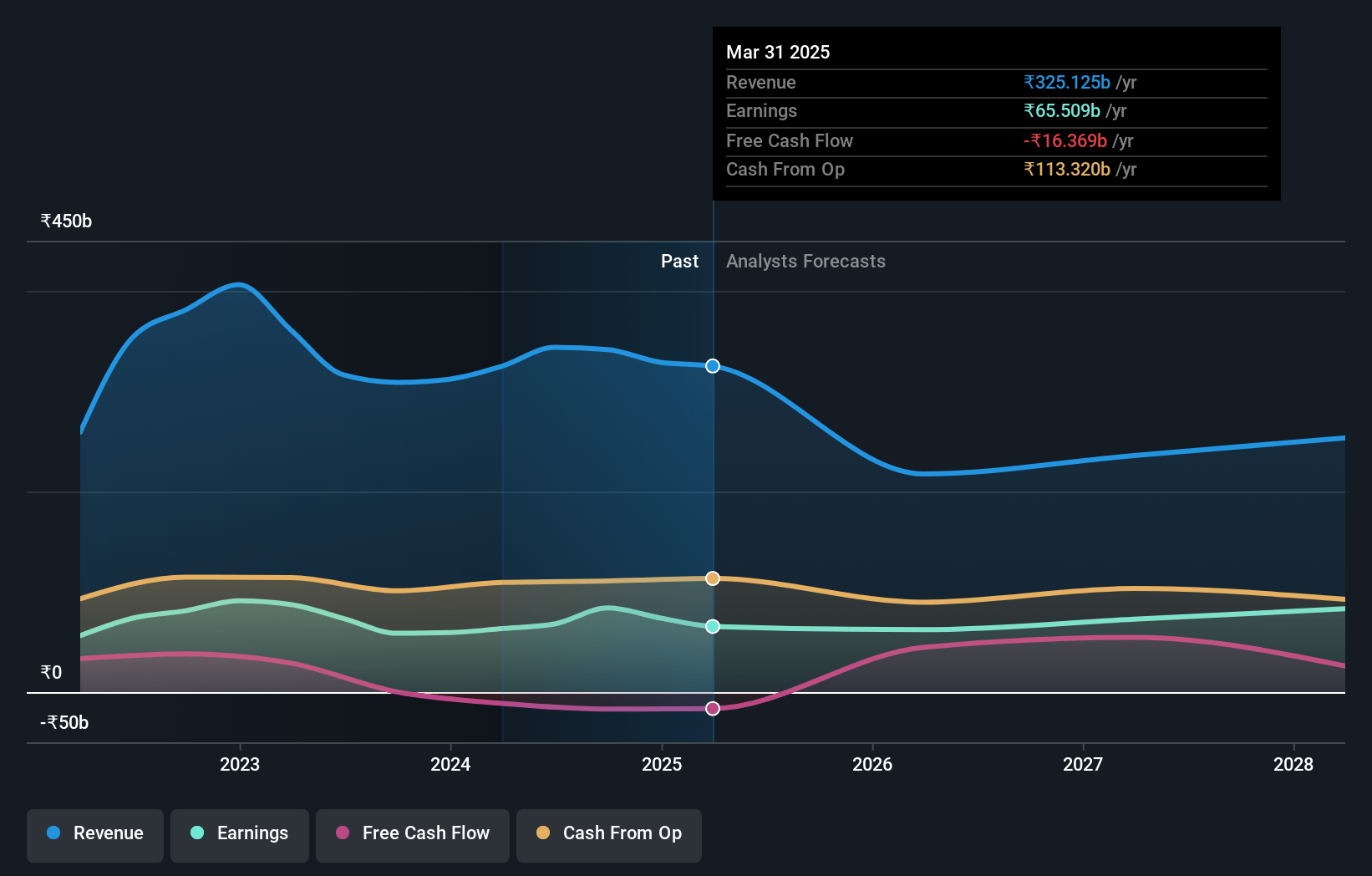
Task: Toggle the Earnings legend button
Action: point(240,835)
